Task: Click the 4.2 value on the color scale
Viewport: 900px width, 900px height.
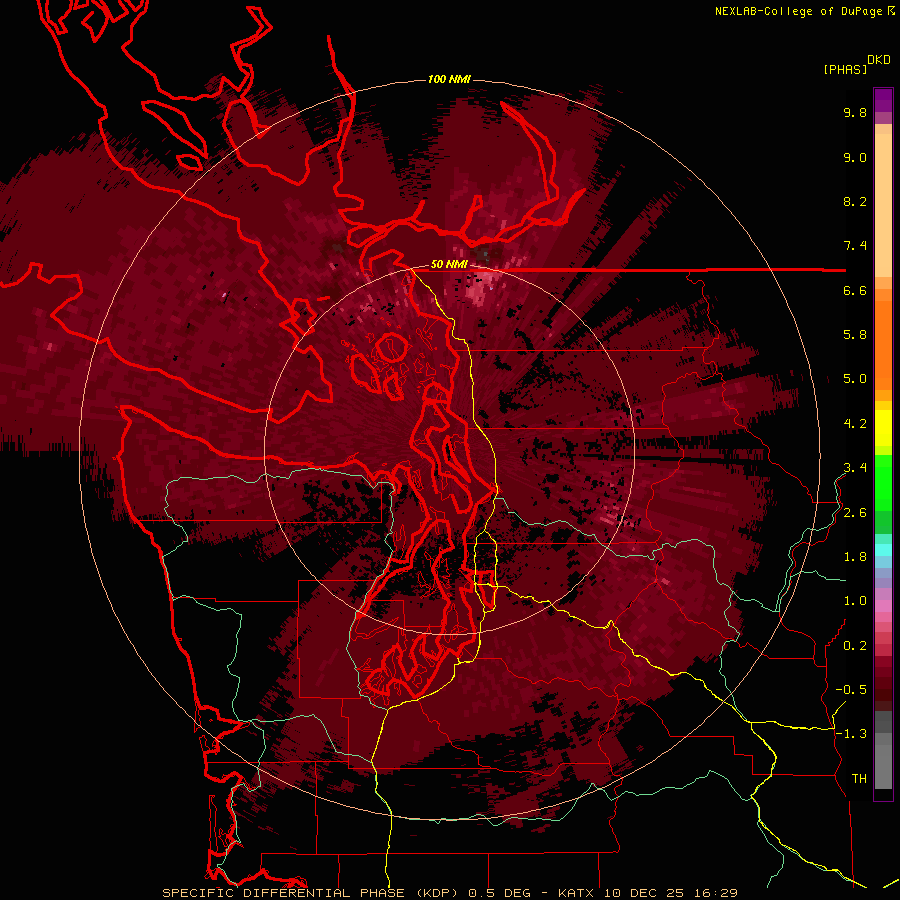Action: 855,424
